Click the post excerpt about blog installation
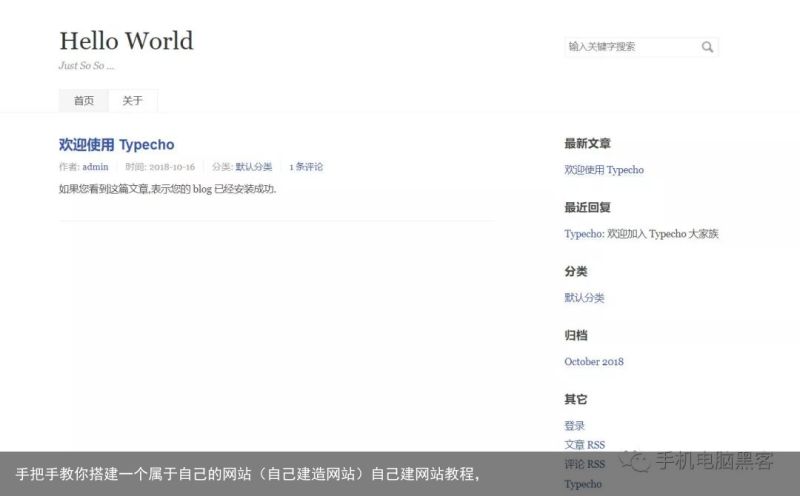 167,189
